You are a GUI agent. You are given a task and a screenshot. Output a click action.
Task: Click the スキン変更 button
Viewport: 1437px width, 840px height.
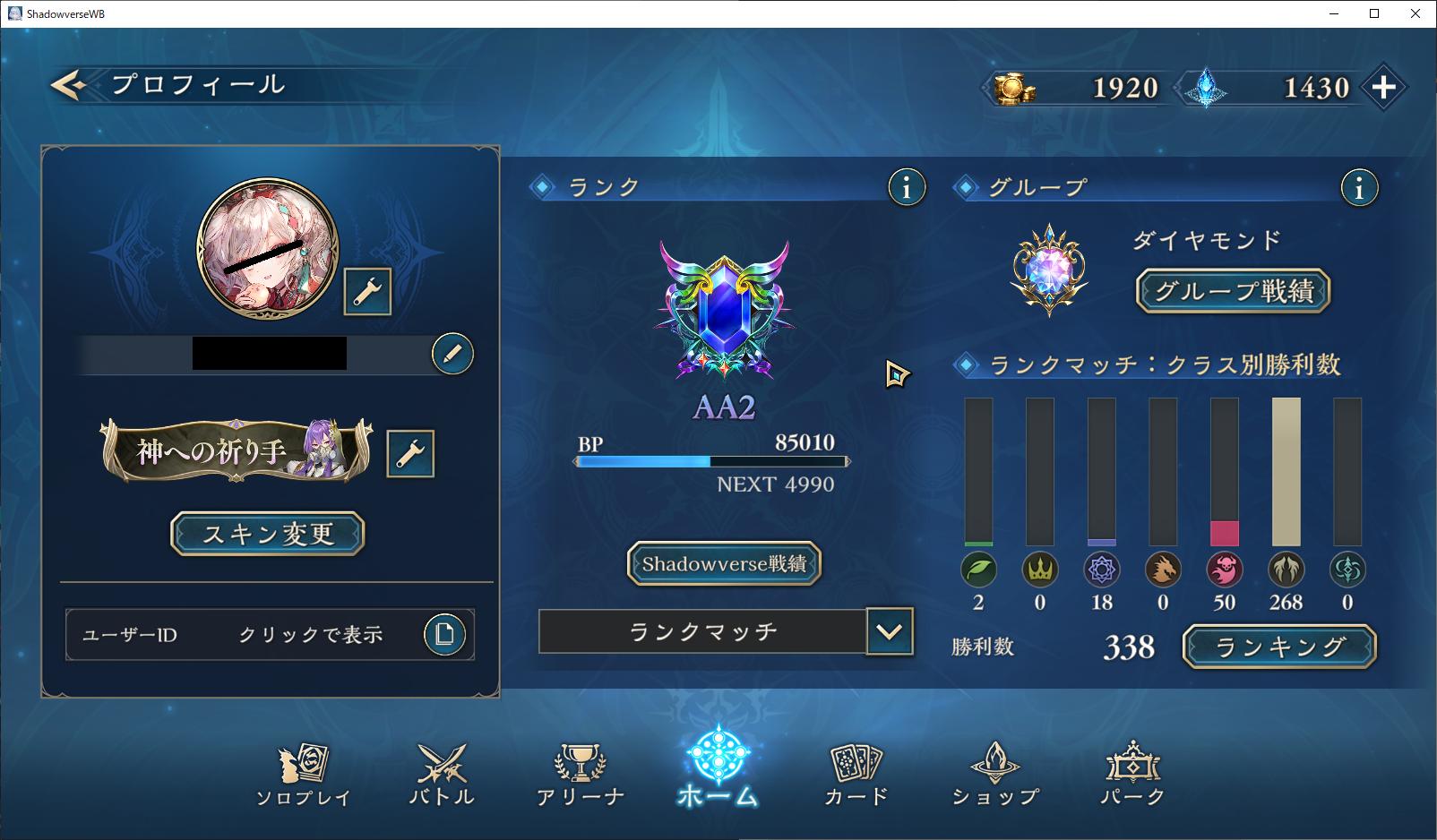click(x=268, y=534)
